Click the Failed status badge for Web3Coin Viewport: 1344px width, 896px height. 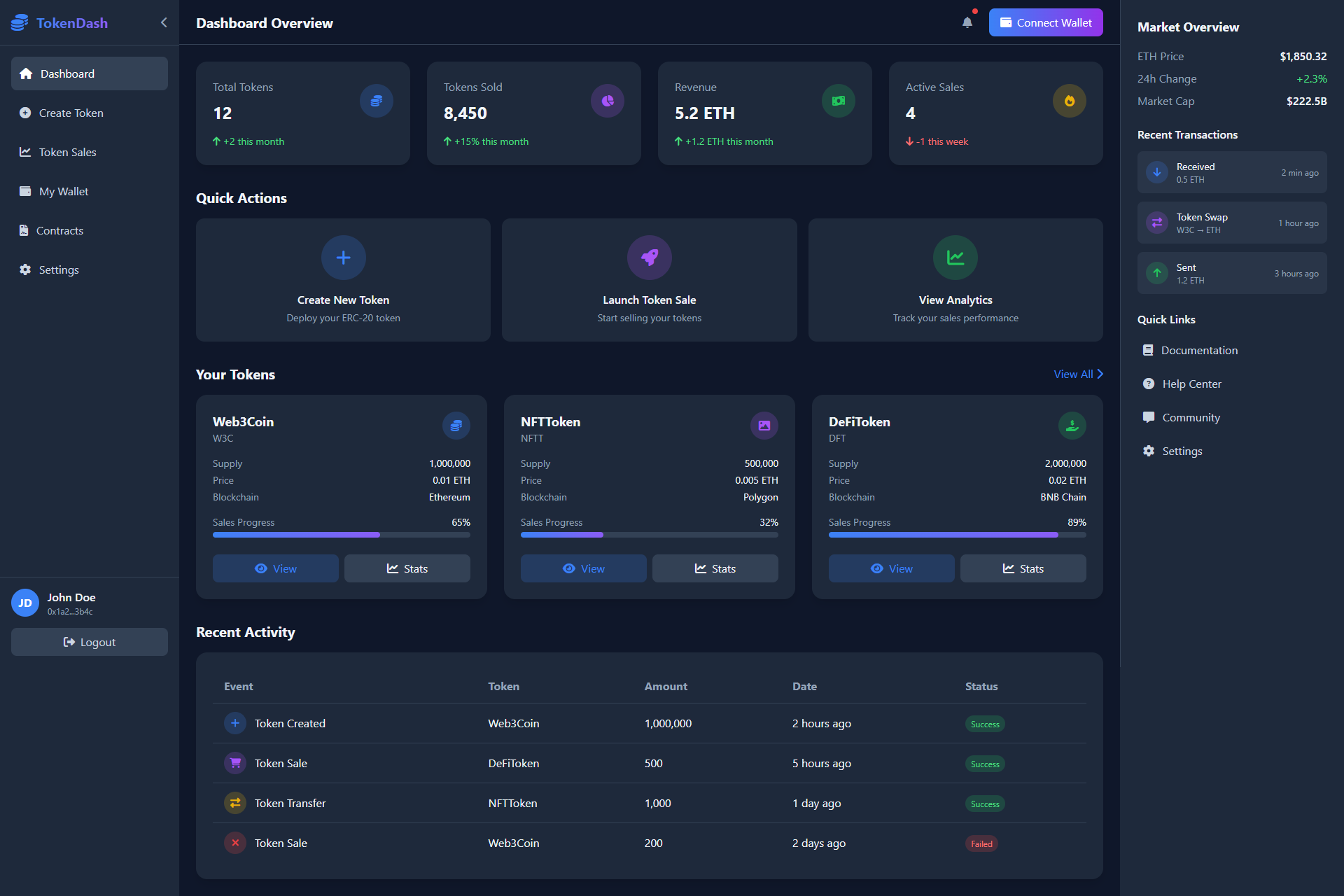tap(982, 843)
